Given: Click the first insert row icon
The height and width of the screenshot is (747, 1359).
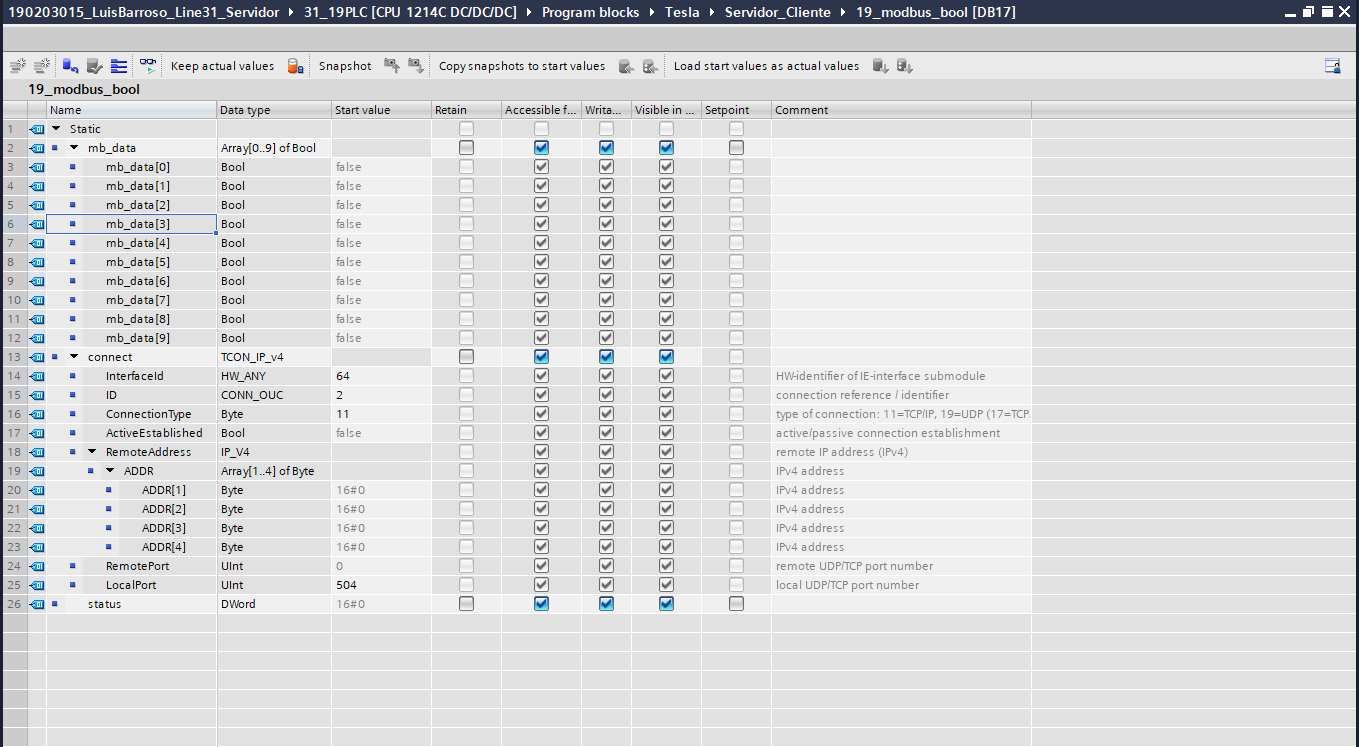Looking at the screenshot, I should click(x=17, y=66).
